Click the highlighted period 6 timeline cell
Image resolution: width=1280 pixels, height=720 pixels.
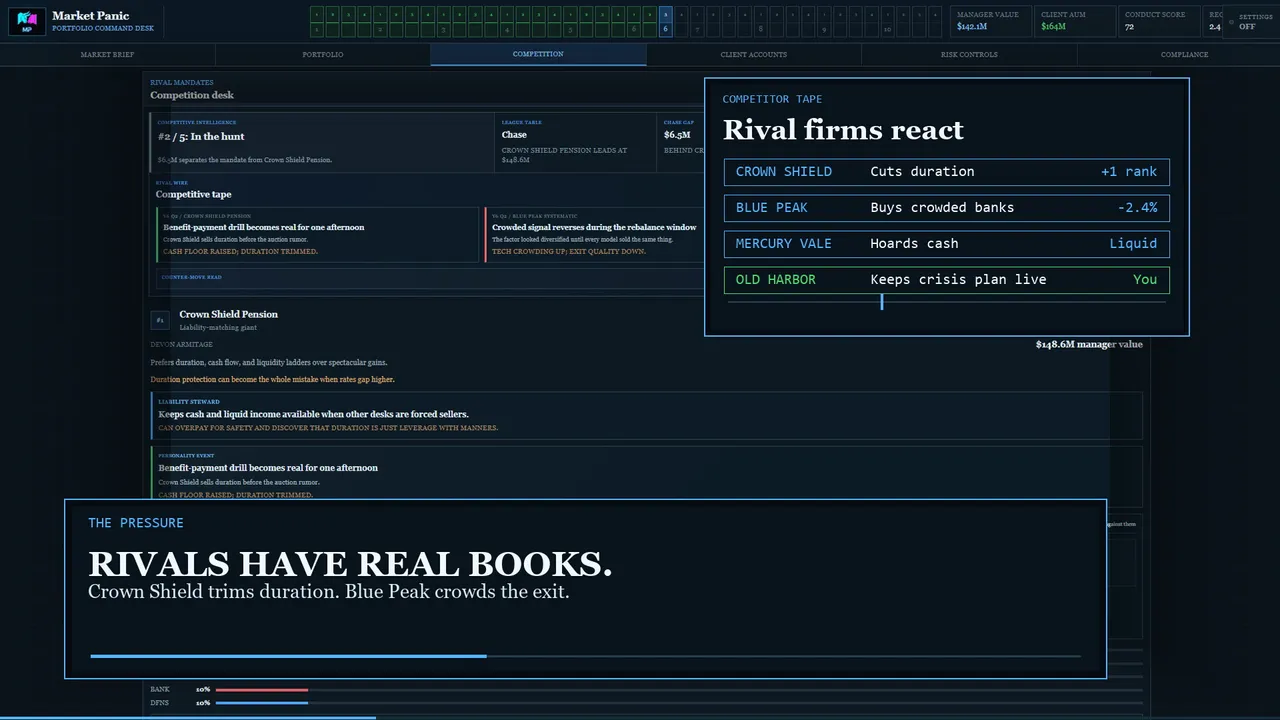(x=666, y=22)
